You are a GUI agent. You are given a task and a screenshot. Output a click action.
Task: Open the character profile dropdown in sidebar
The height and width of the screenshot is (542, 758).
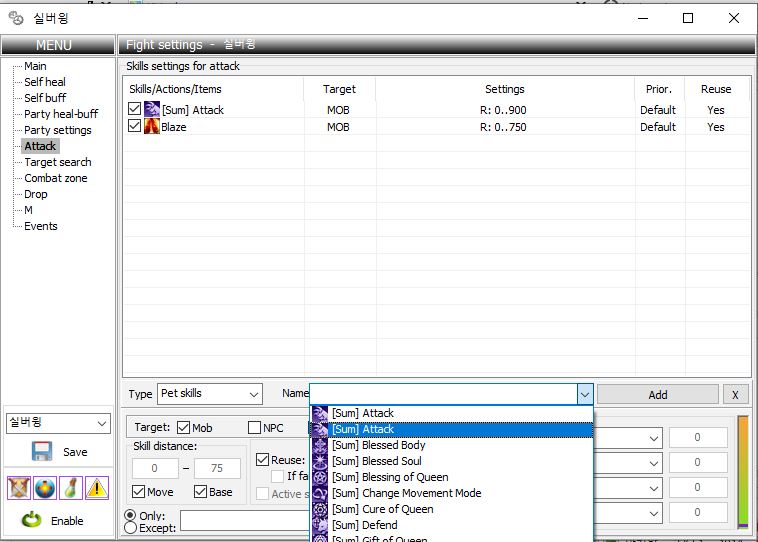[x=58, y=423]
